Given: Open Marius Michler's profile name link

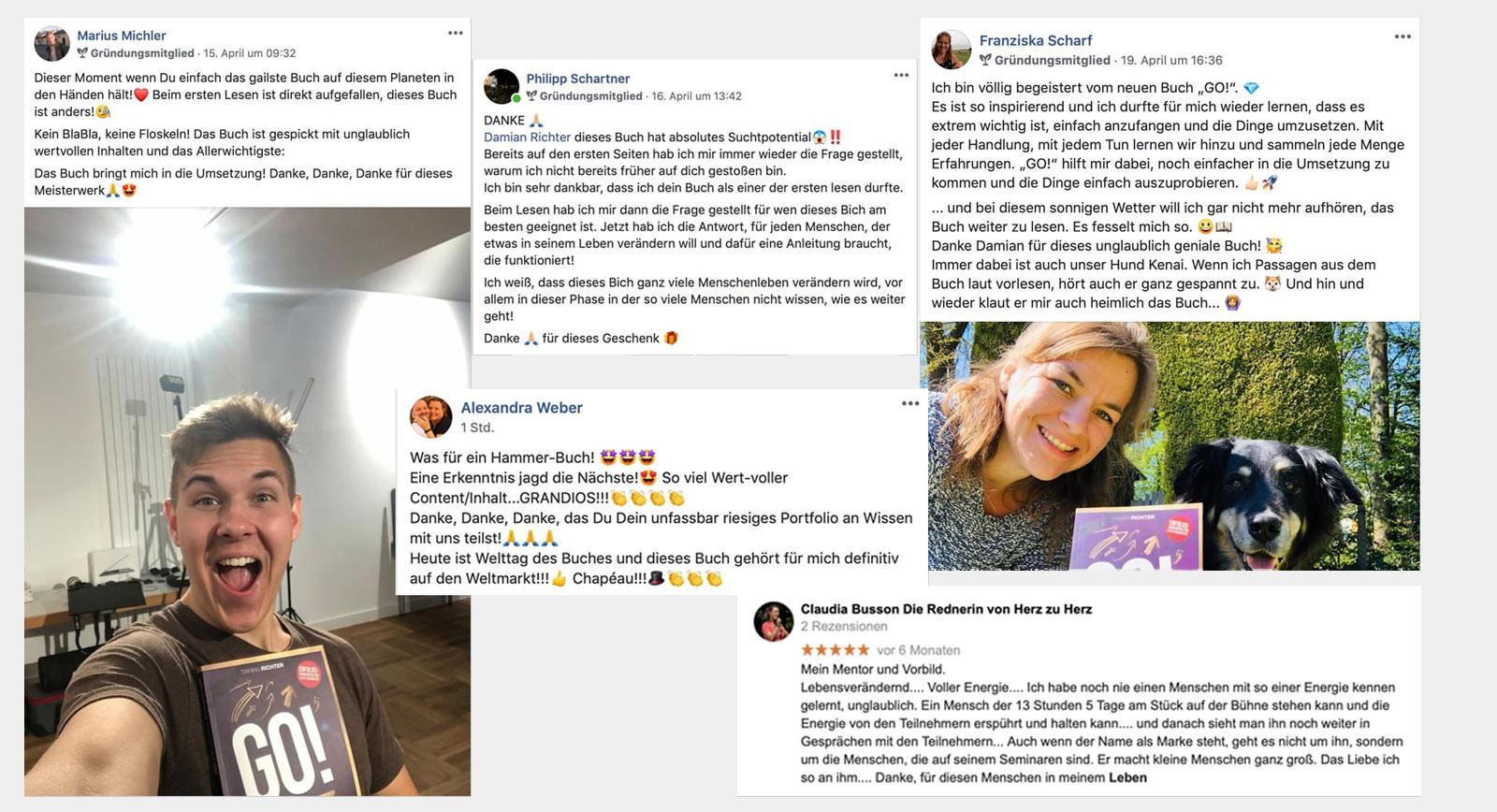Looking at the screenshot, I should tap(122, 36).
